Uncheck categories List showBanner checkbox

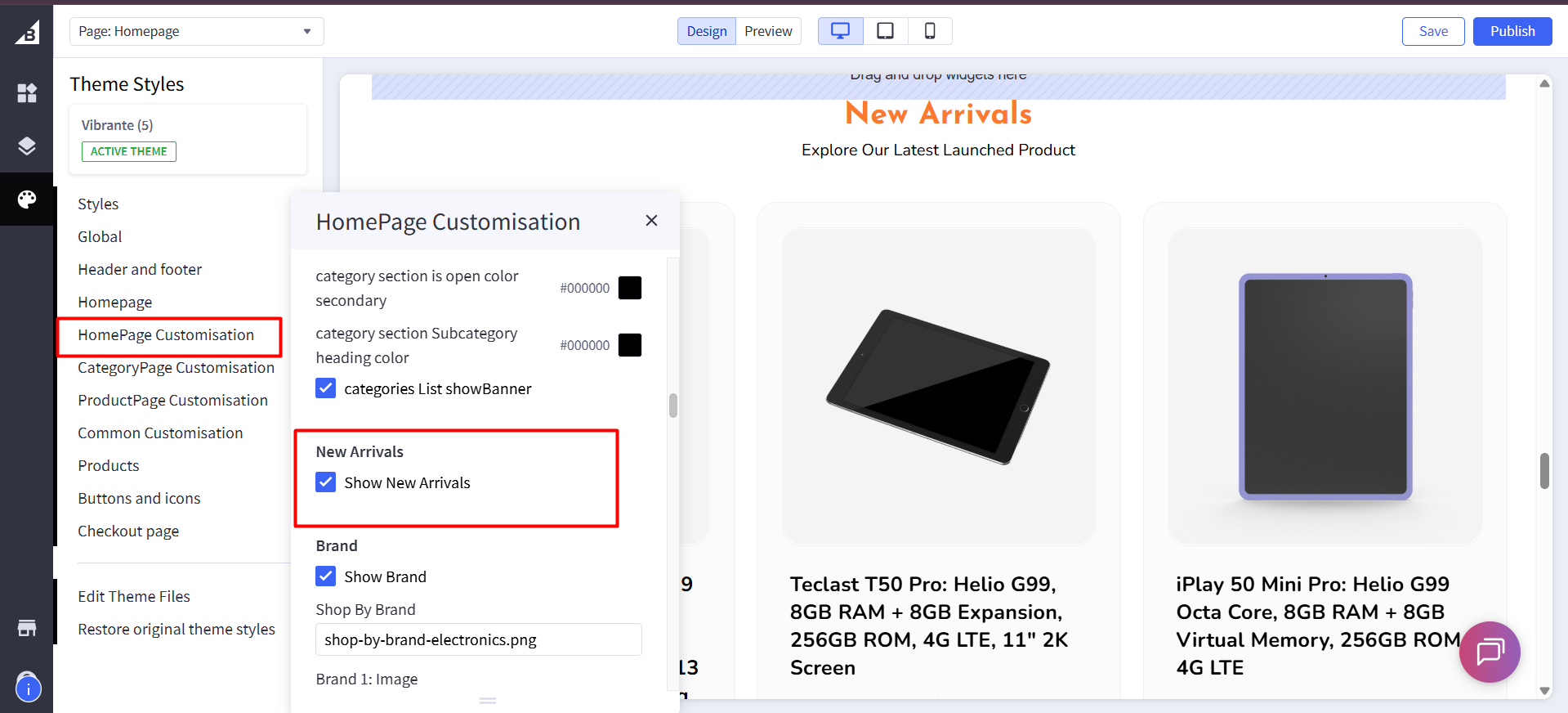(x=325, y=388)
